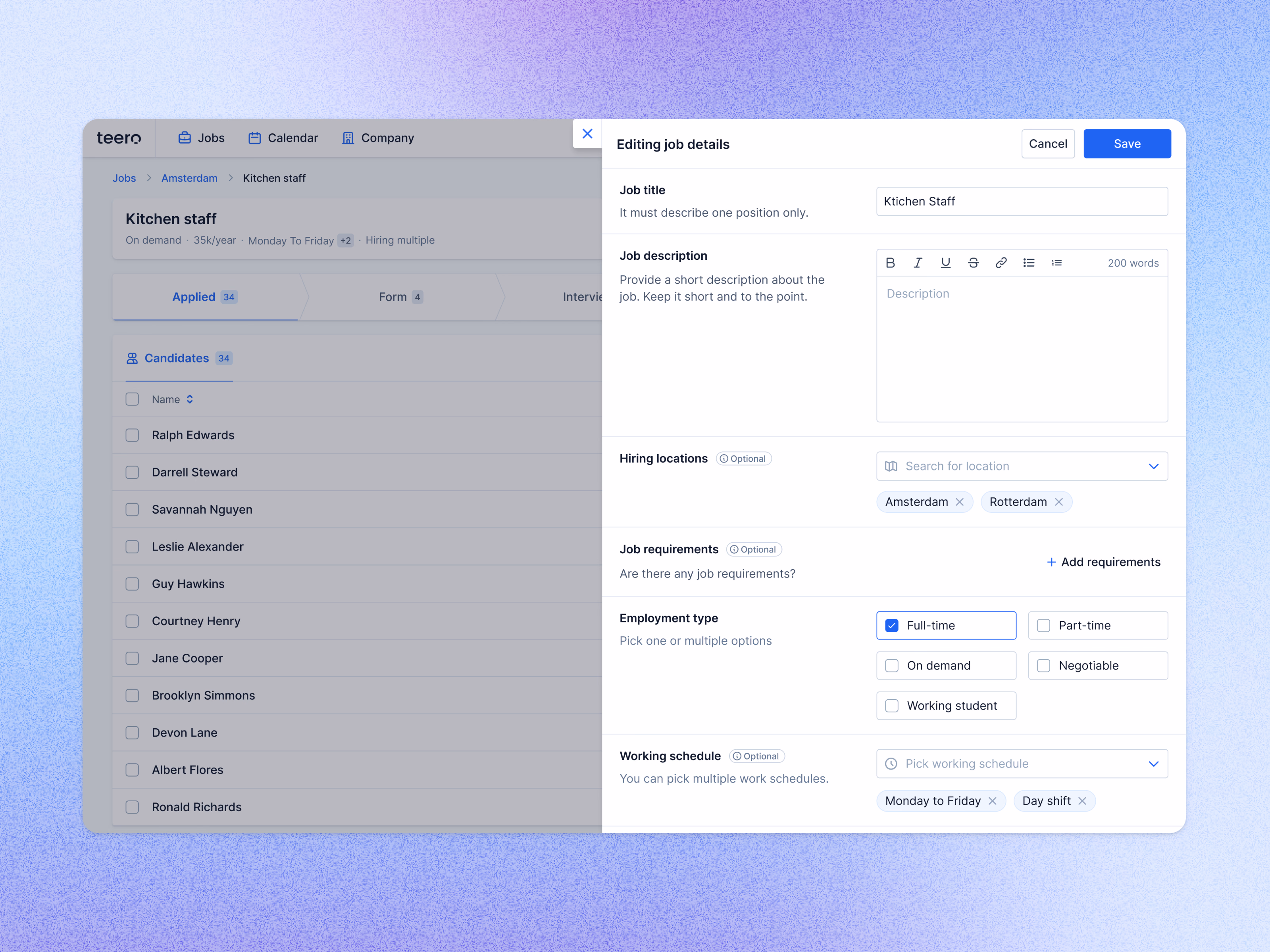Apply strikethrough in description editor
This screenshot has width=1270, height=952.
pyautogui.click(x=973, y=263)
